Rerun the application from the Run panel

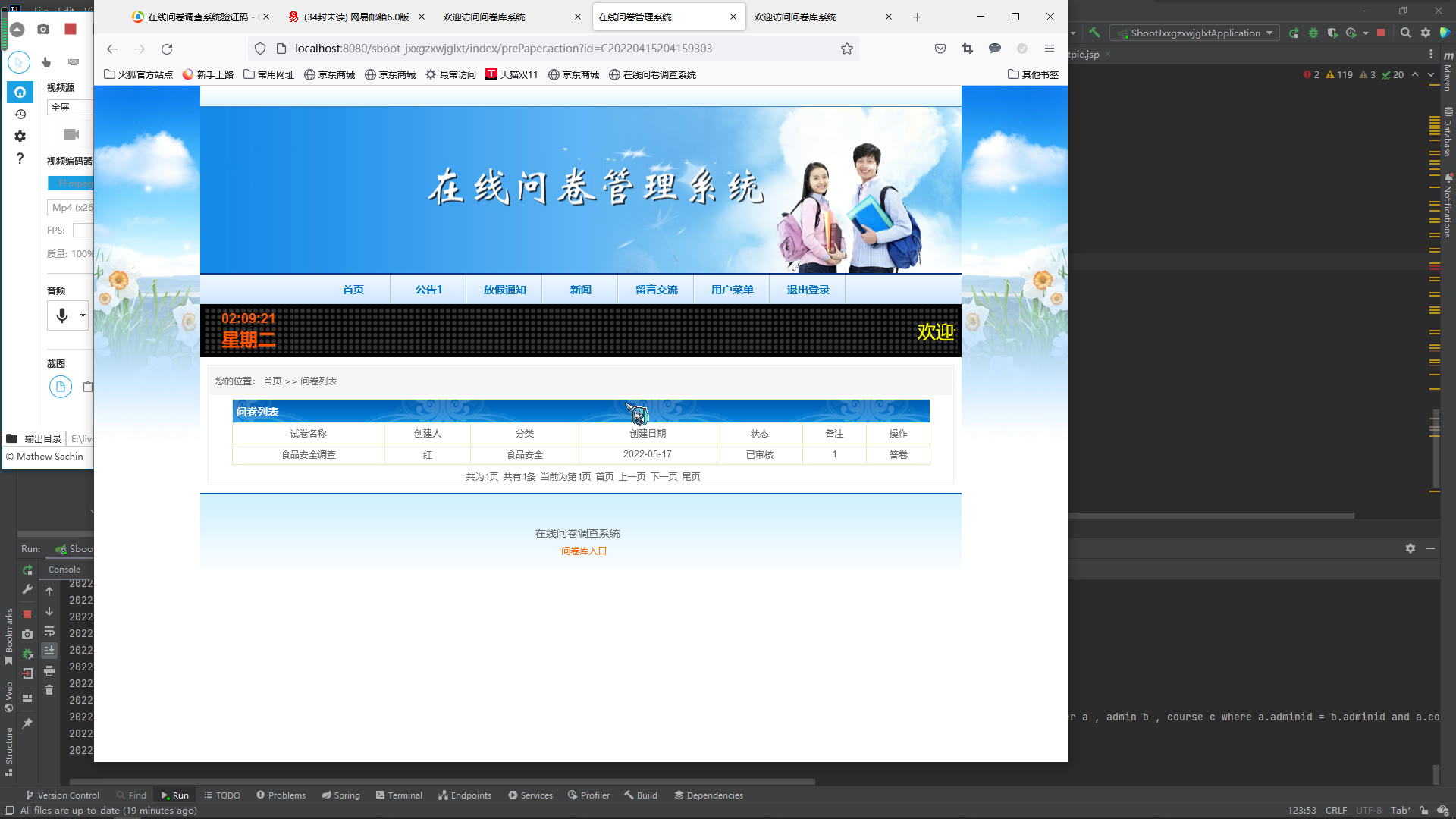click(x=27, y=570)
